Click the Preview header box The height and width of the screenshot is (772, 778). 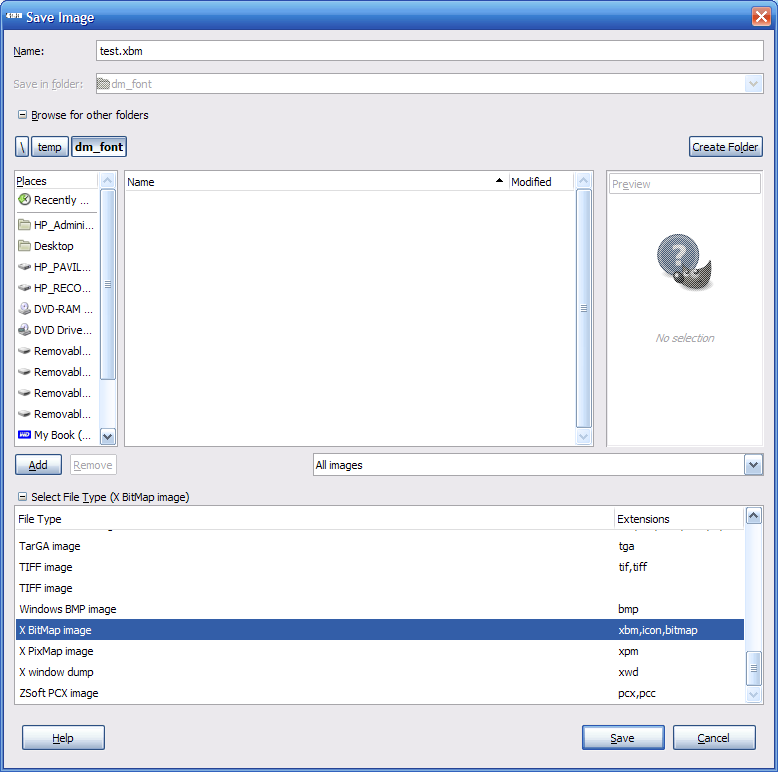tap(685, 184)
